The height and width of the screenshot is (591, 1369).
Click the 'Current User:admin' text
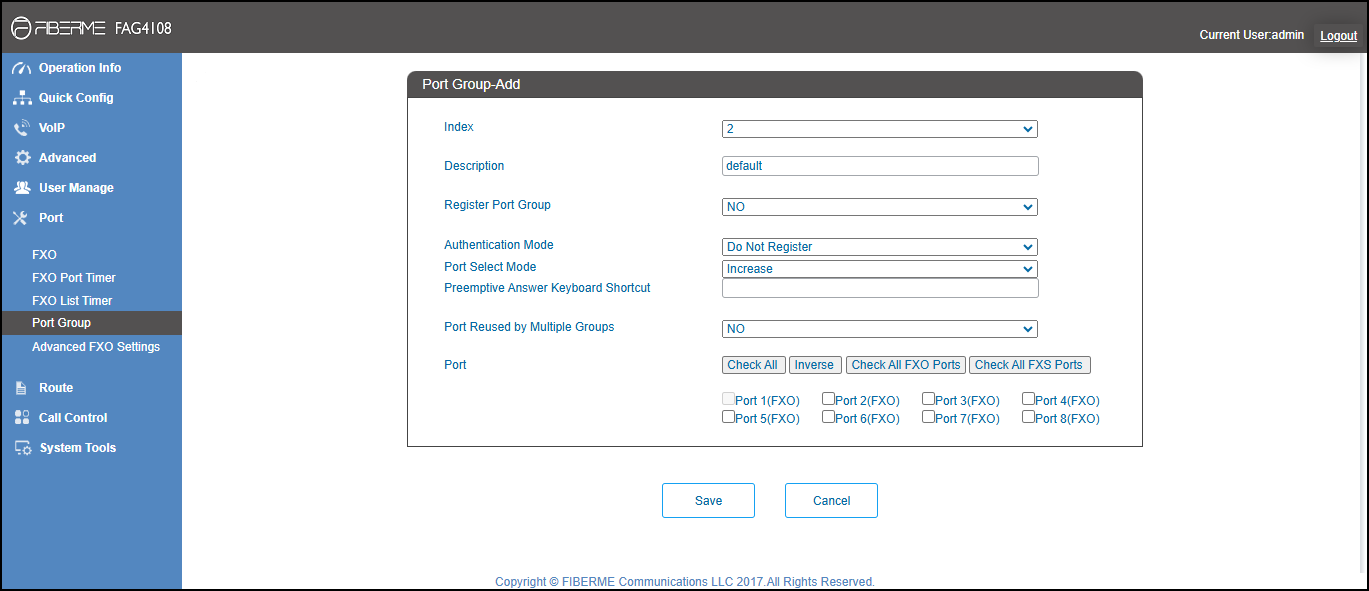pos(1252,35)
